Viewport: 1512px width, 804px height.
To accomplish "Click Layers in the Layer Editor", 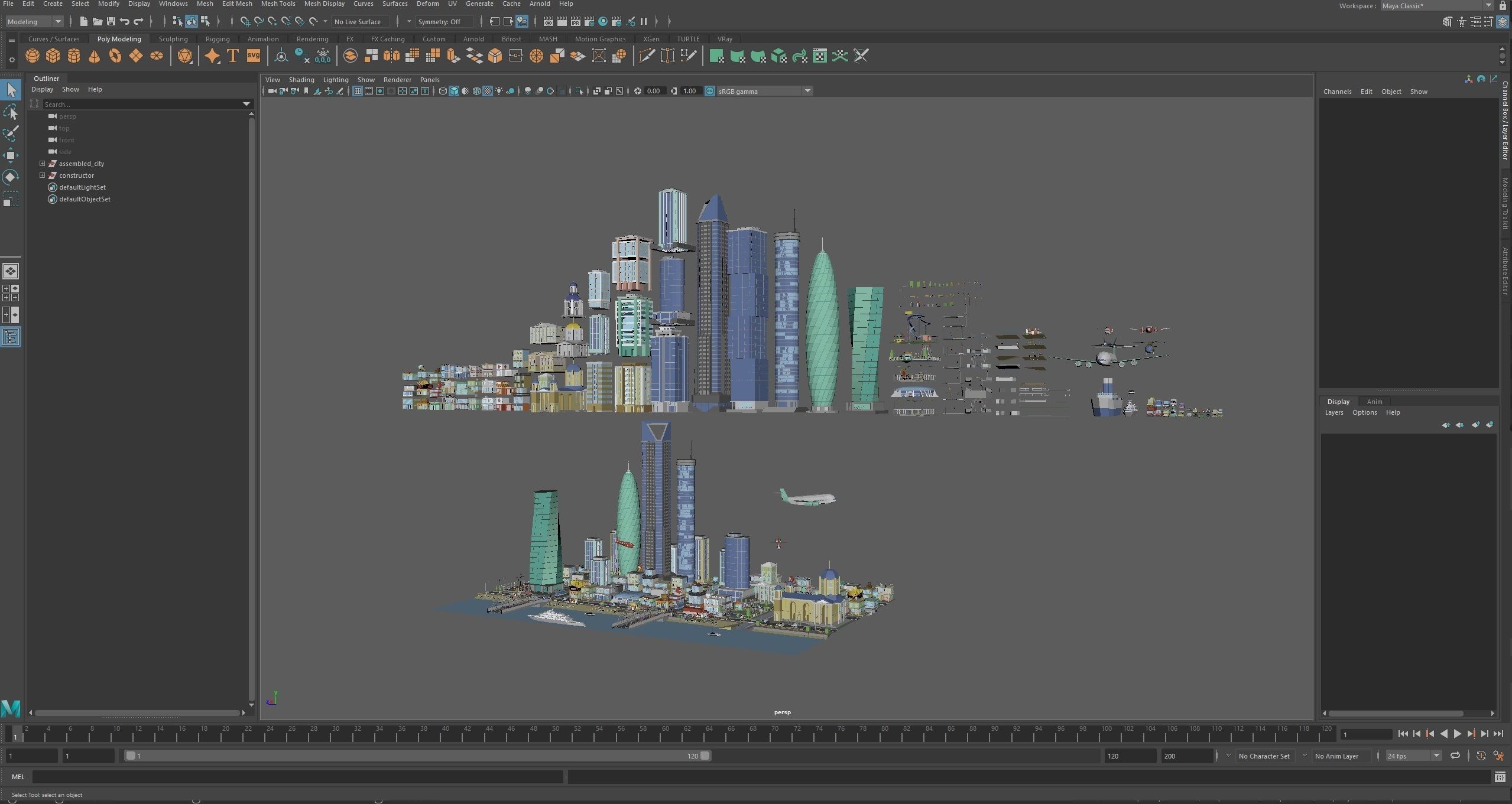I will [1334, 412].
